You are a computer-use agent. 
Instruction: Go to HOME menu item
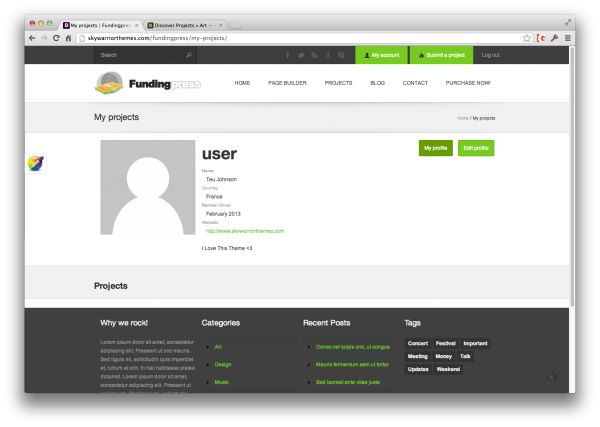[242, 83]
